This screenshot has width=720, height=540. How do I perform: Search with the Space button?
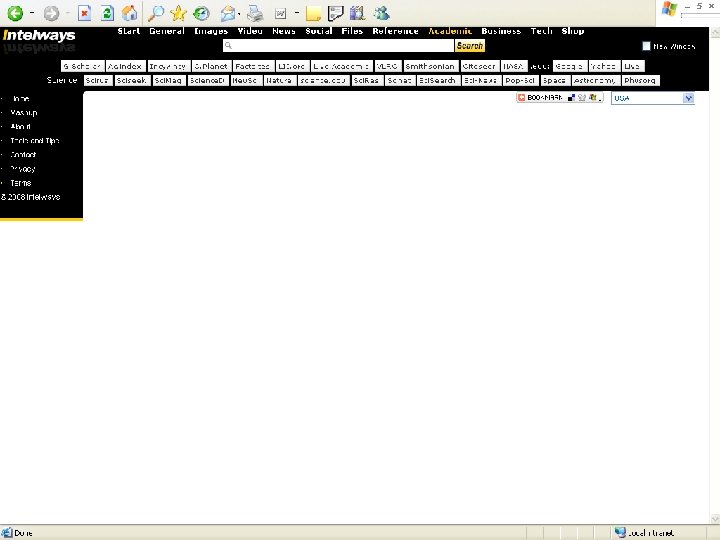tap(554, 80)
